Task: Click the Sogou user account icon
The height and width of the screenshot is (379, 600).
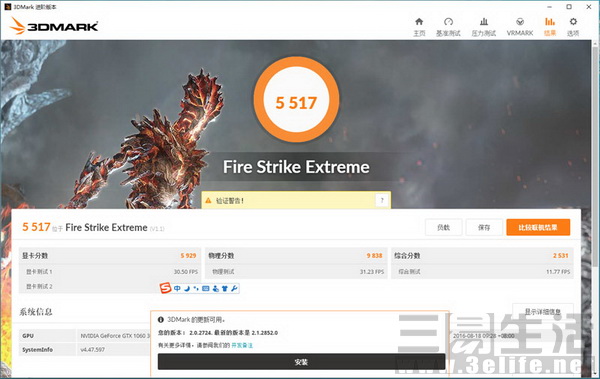Action: point(215,288)
